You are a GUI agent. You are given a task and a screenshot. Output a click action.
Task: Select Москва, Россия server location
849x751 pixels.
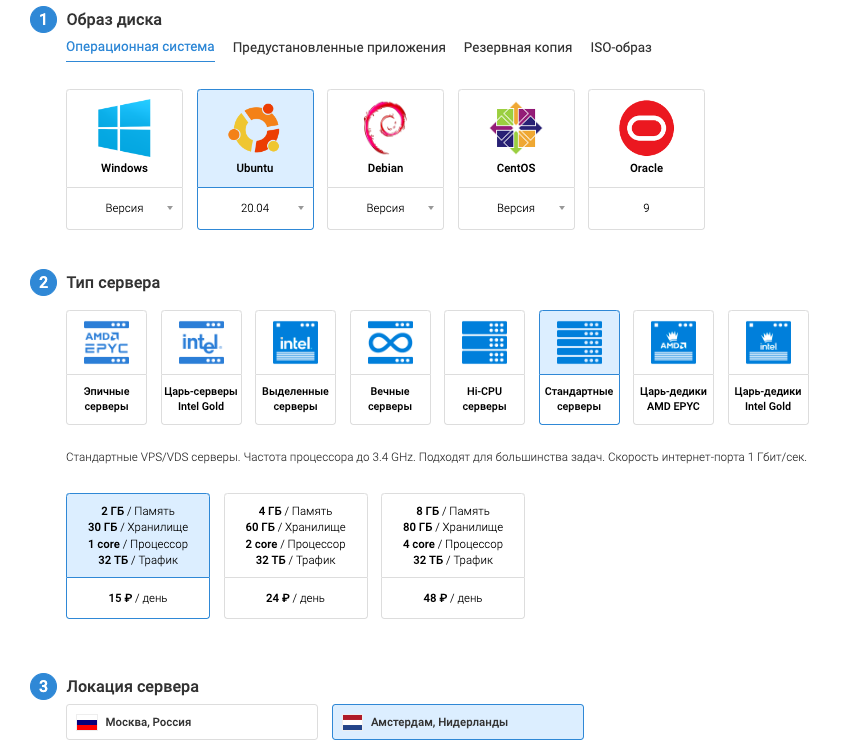(x=192, y=722)
